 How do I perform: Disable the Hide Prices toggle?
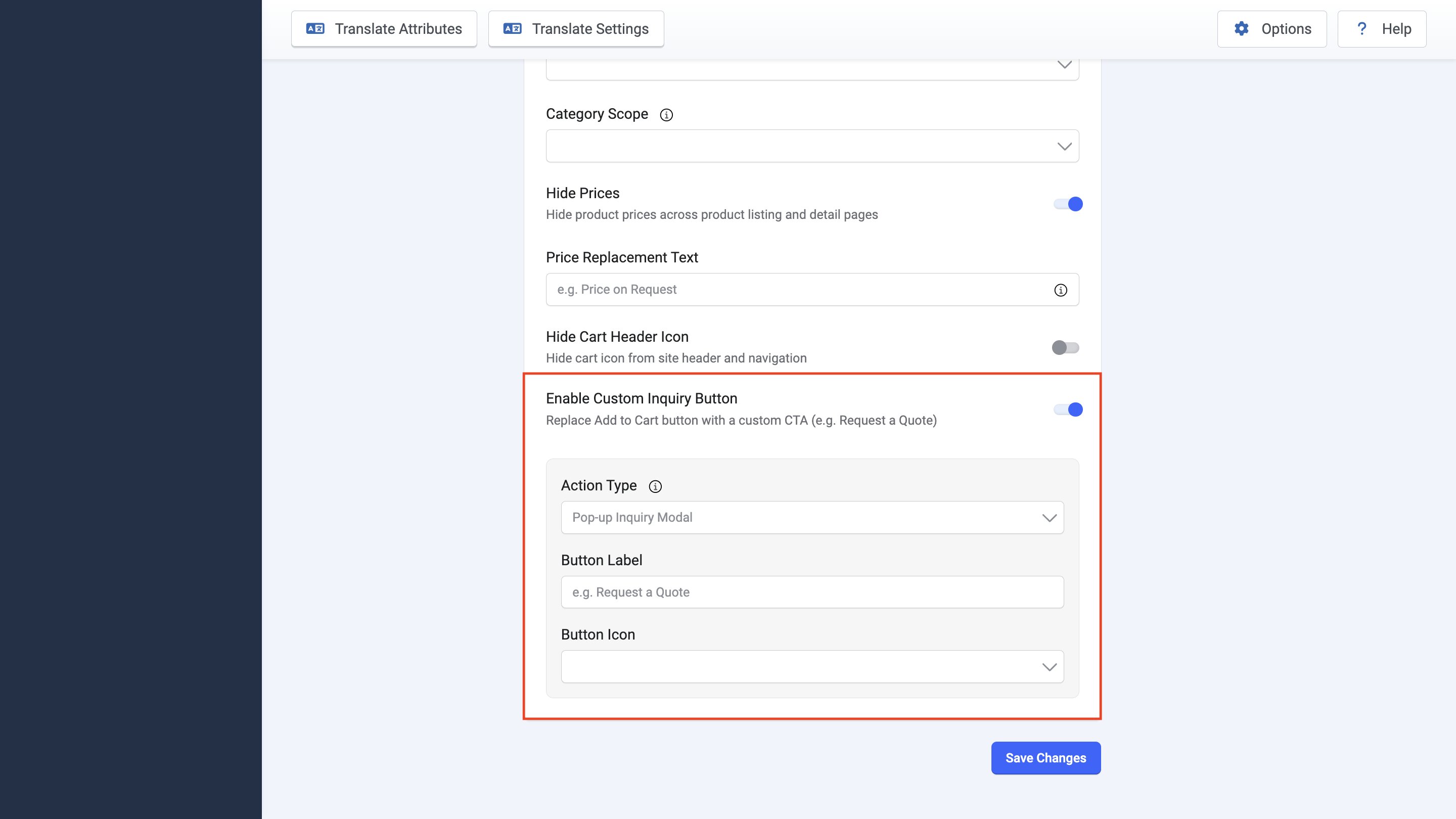tap(1068, 204)
